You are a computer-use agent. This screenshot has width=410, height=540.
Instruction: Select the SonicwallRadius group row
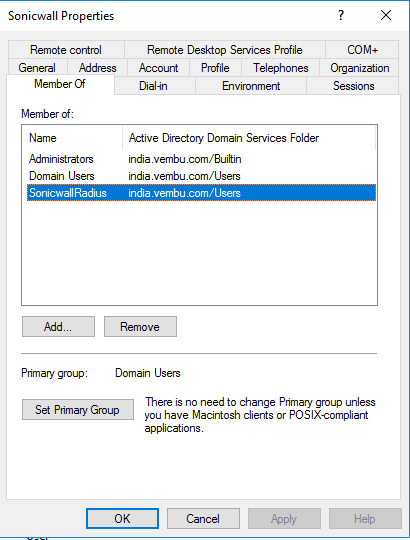pyautogui.click(x=201, y=193)
